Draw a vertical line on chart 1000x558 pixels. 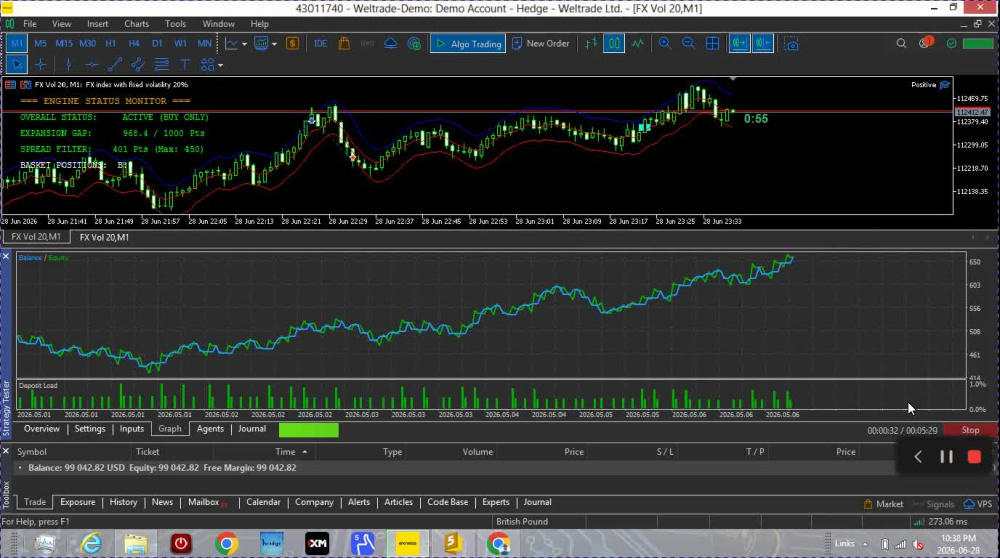[68, 64]
